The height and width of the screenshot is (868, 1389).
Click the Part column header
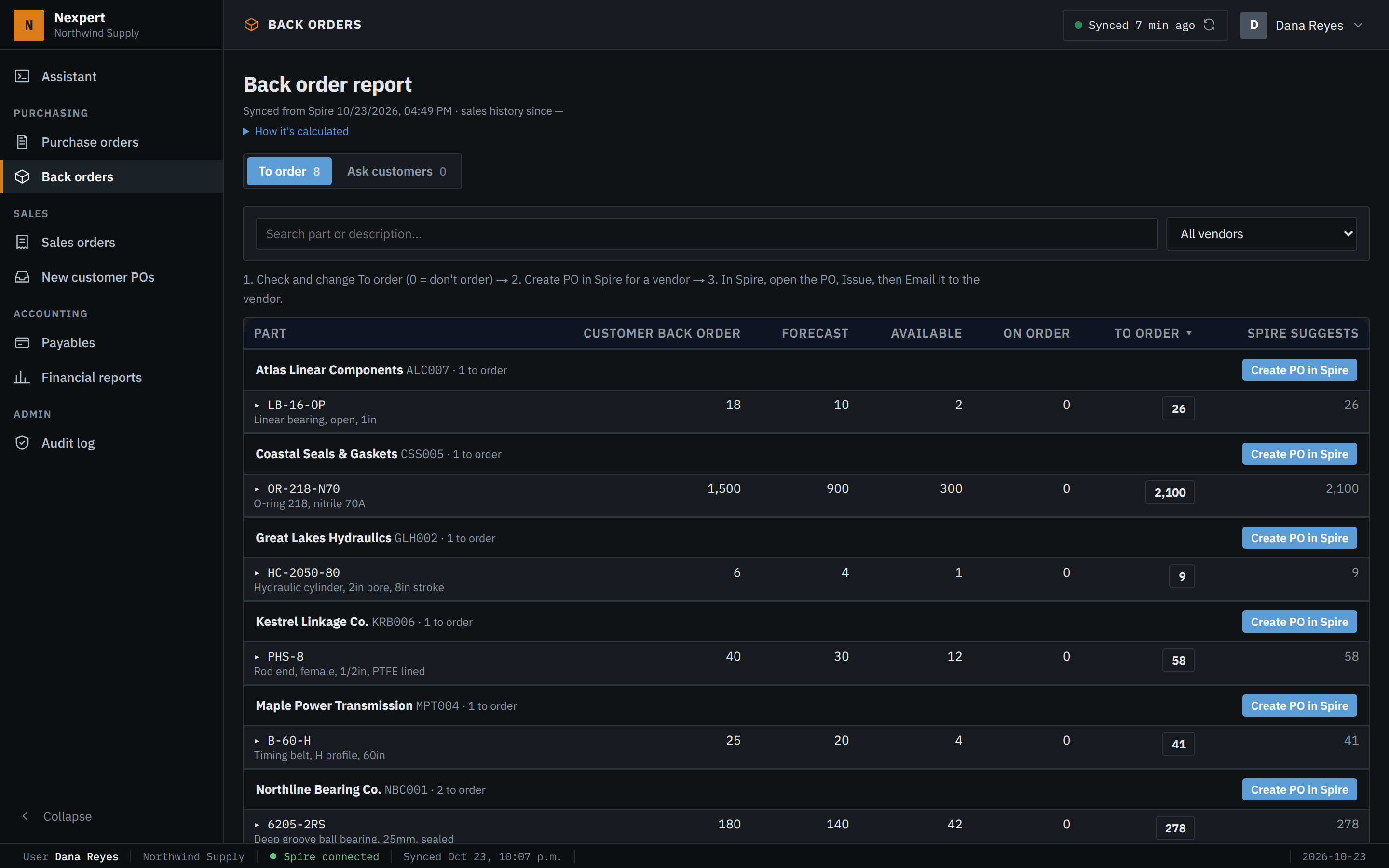click(x=271, y=333)
